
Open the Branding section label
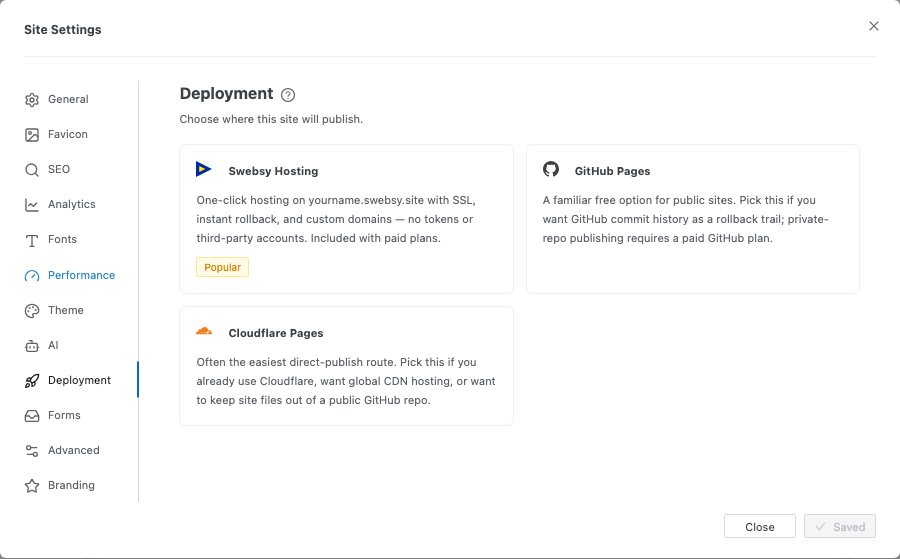point(71,486)
